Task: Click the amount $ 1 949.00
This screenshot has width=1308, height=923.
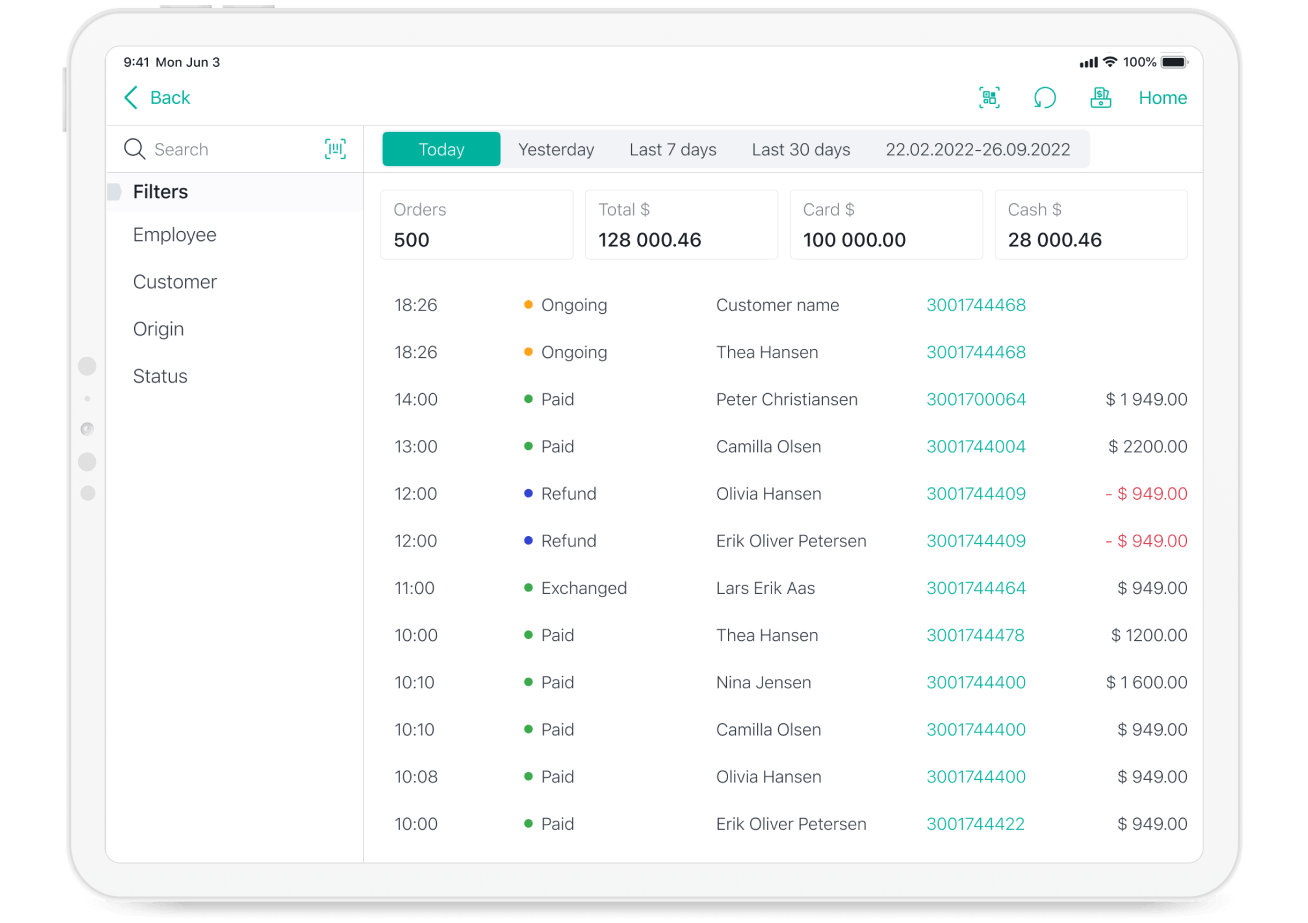Action: pos(1147,399)
